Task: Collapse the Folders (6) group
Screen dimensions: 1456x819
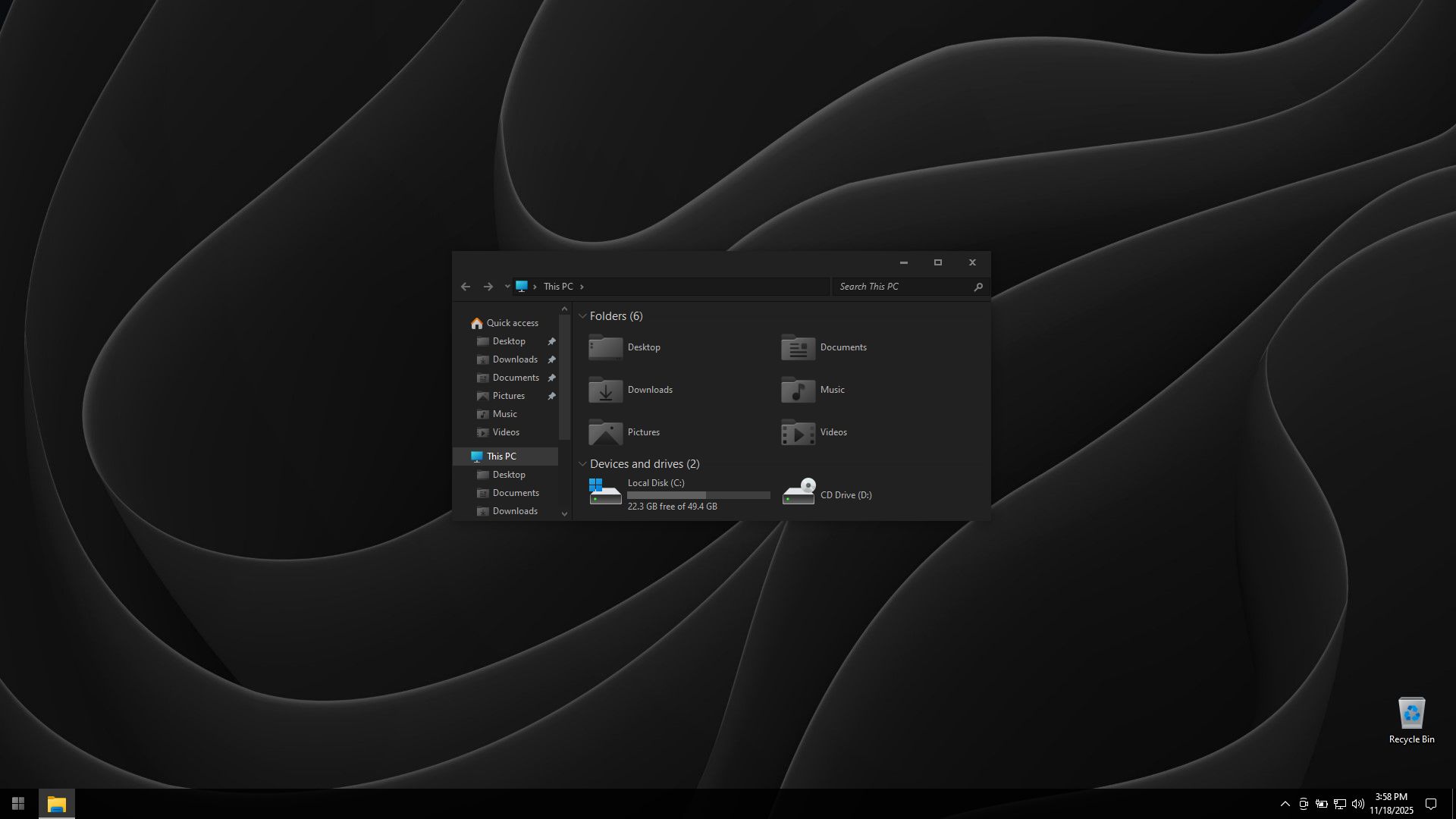Action: point(582,316)
